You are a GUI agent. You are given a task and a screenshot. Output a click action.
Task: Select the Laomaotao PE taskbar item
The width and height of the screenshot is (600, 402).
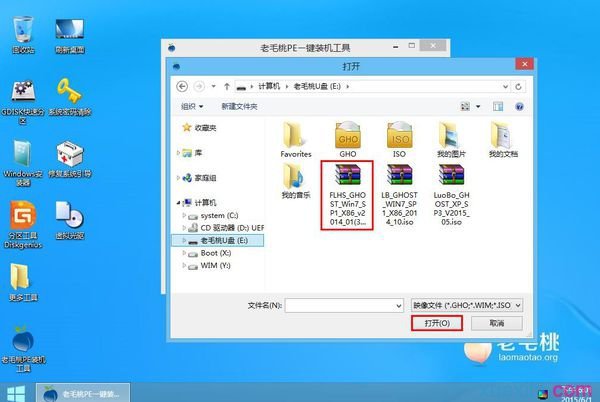tap(83, 393)
